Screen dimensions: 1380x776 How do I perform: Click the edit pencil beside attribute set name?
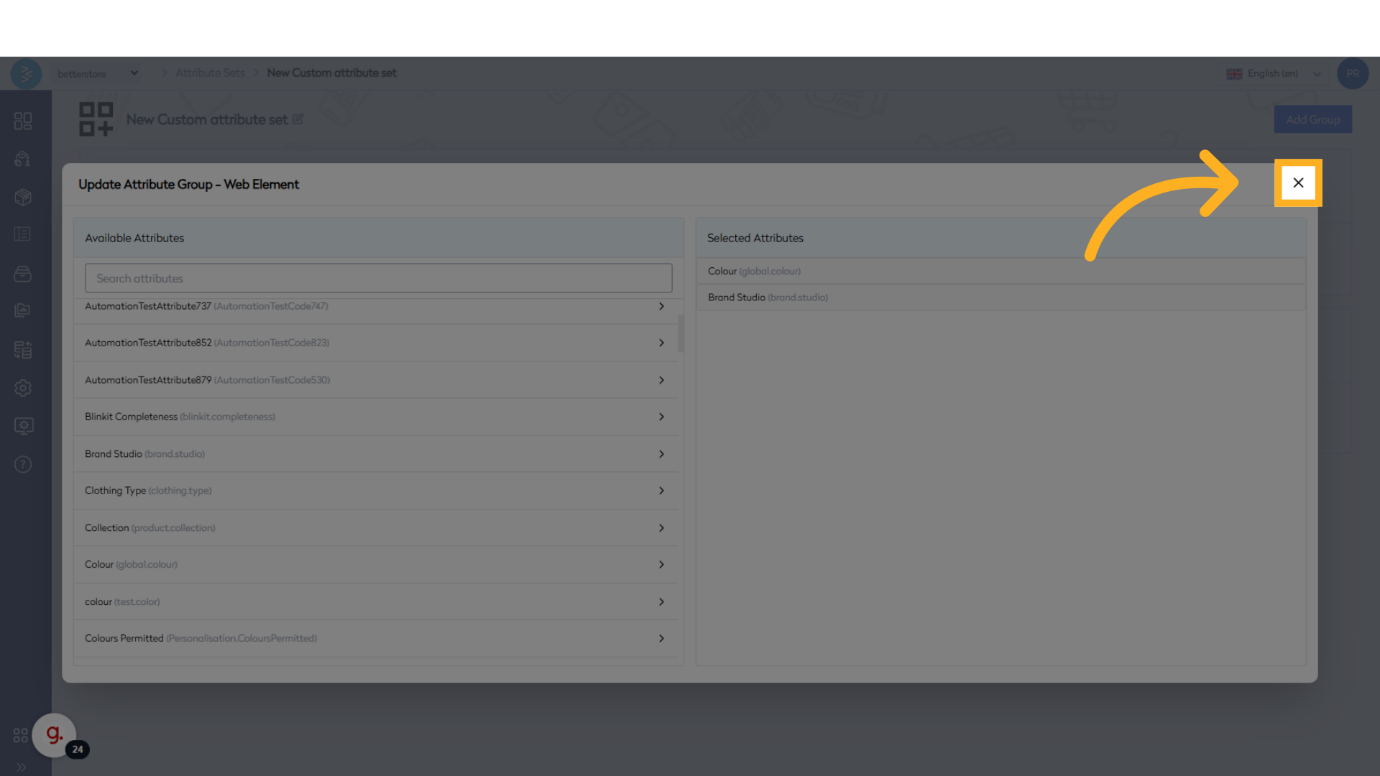click(298, 119)
